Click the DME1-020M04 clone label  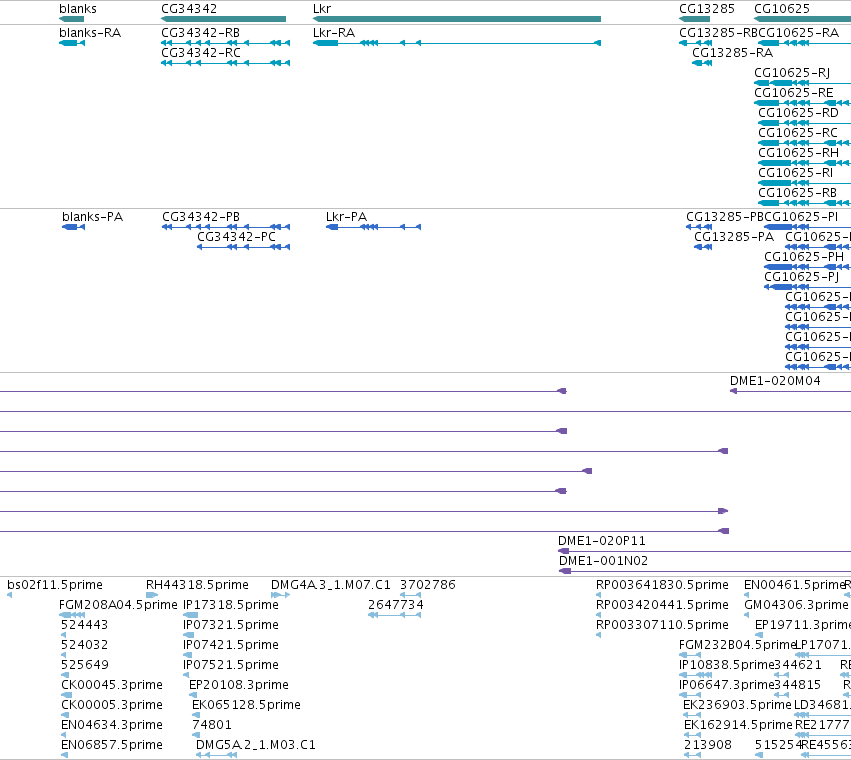[x=775, y=381]
